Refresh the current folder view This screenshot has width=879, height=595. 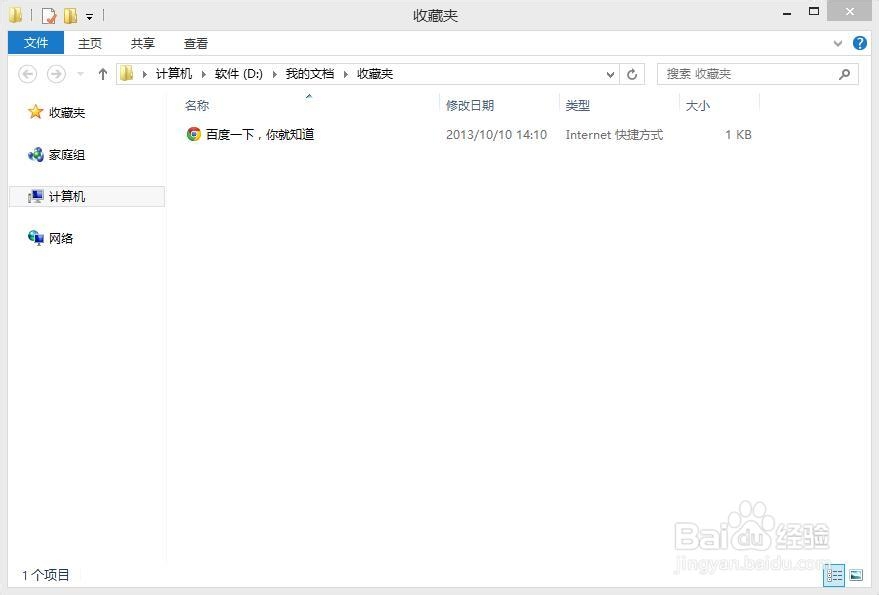pos(632,74)
